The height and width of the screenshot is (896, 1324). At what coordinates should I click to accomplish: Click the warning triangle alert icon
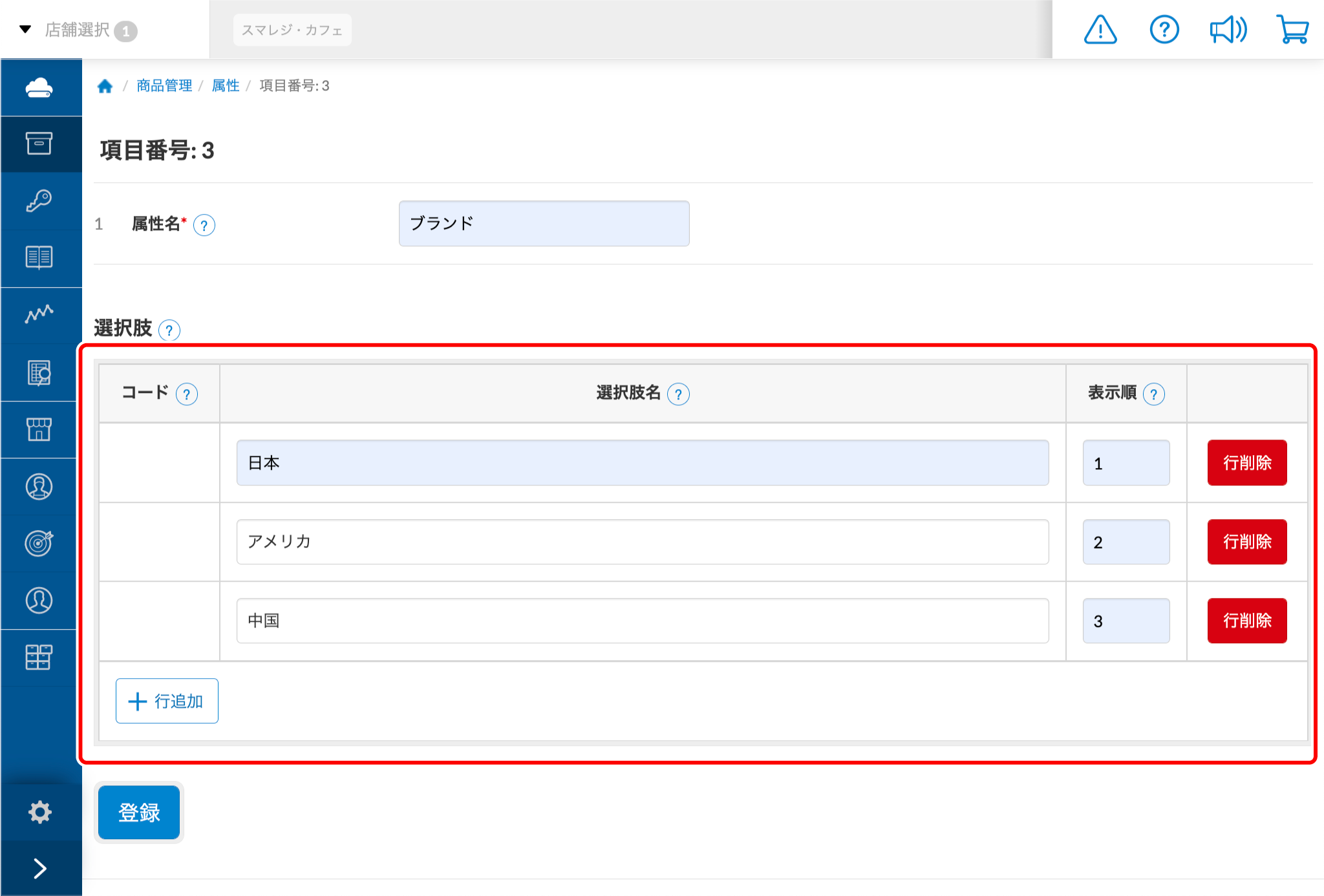coord(1100,30)
